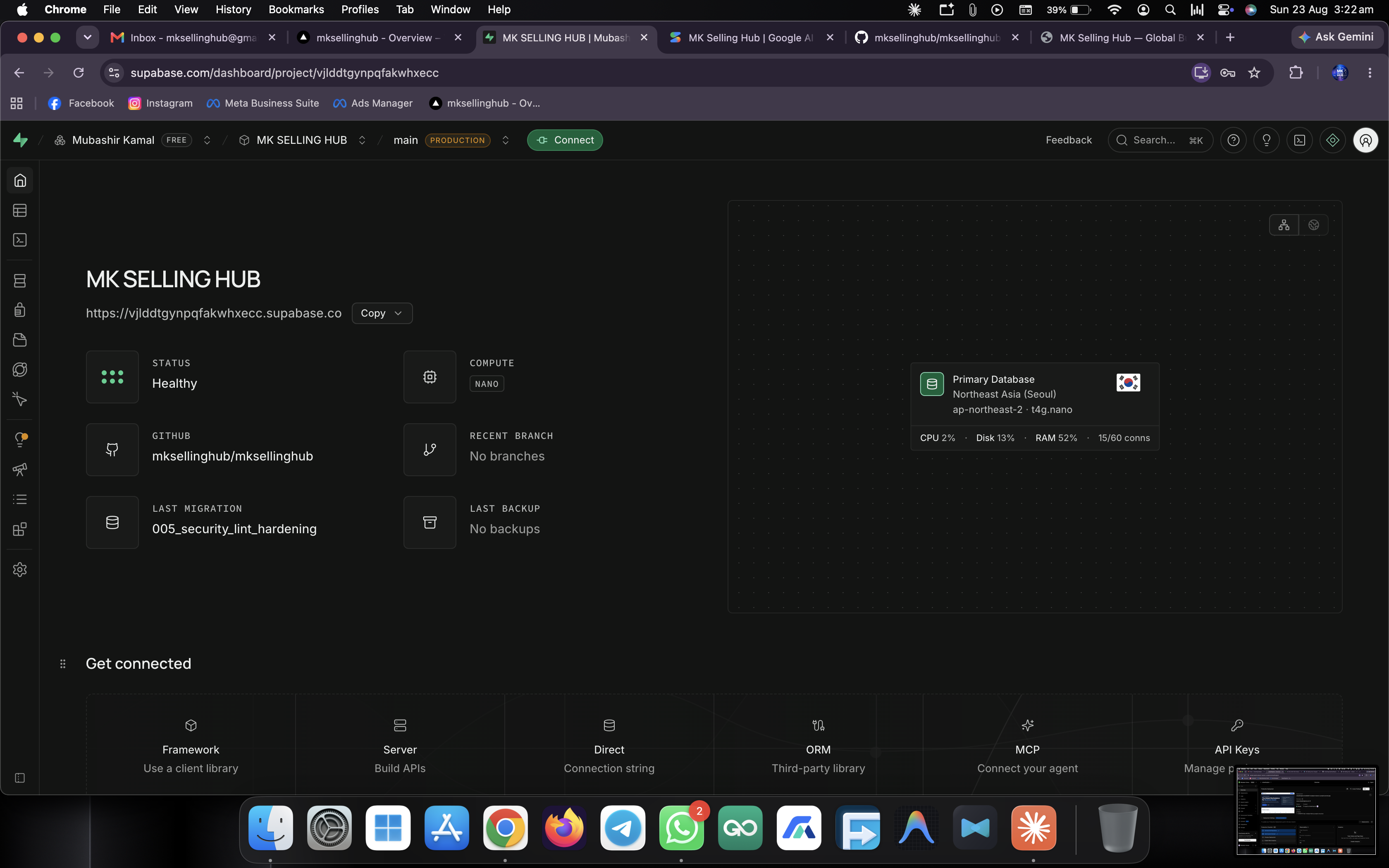Open Integrations from the sidebar
The width and height of the screenshot is (1389, 868).
coord(20,529)
